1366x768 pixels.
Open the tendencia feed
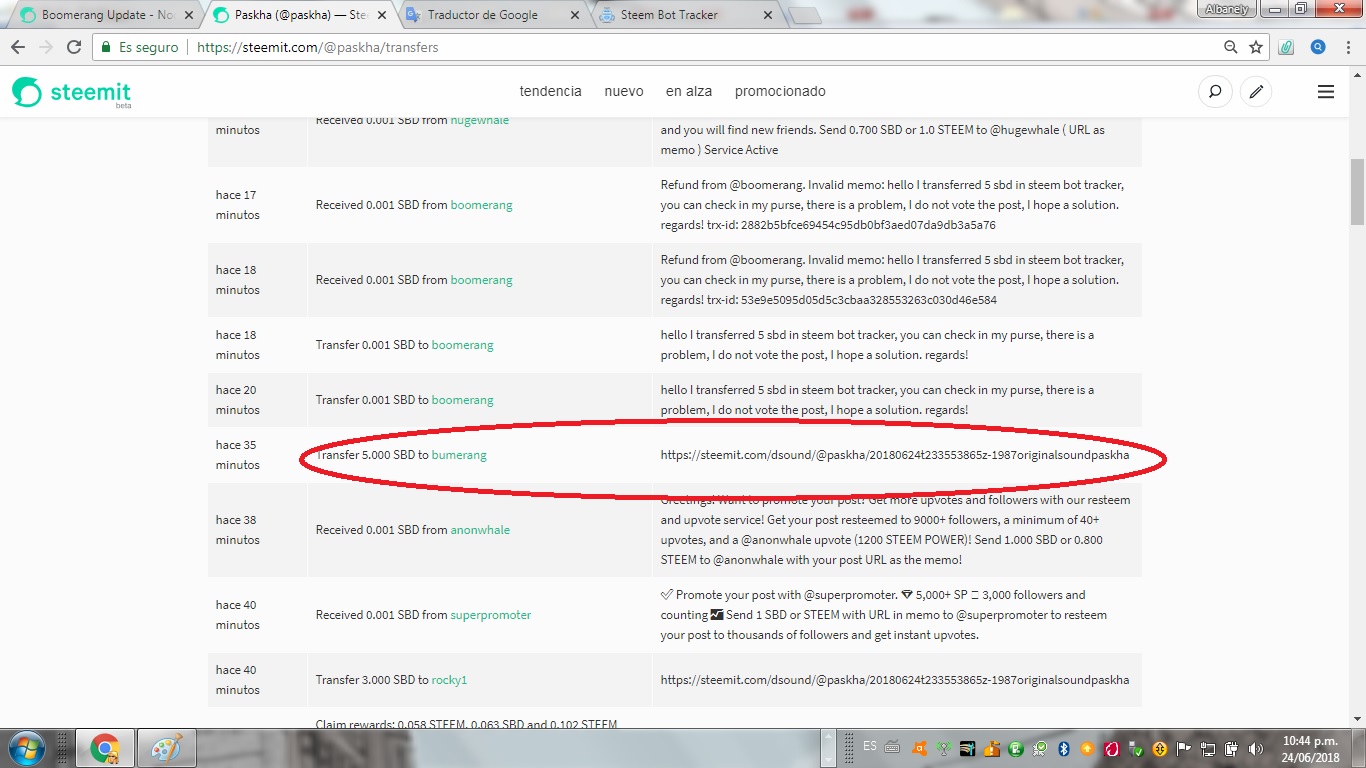pos(550,91)
